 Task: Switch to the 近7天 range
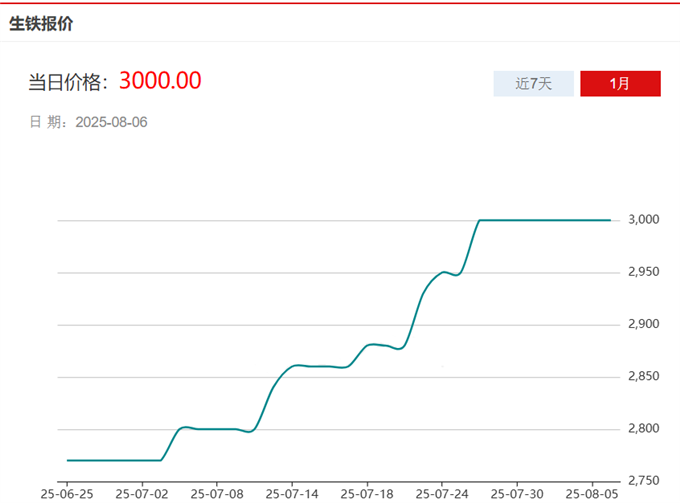pos(533,84)
